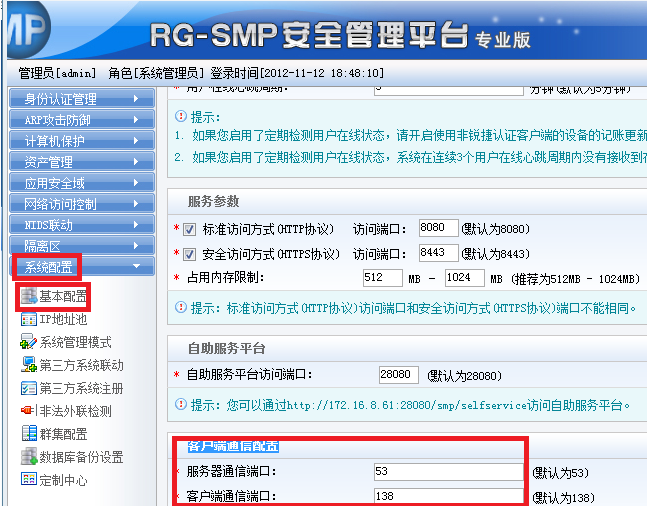655x507 pixels.
Task: Expand 身份认证管理 menu arrow
Action: pyautogui.click(x=135, y=99)
